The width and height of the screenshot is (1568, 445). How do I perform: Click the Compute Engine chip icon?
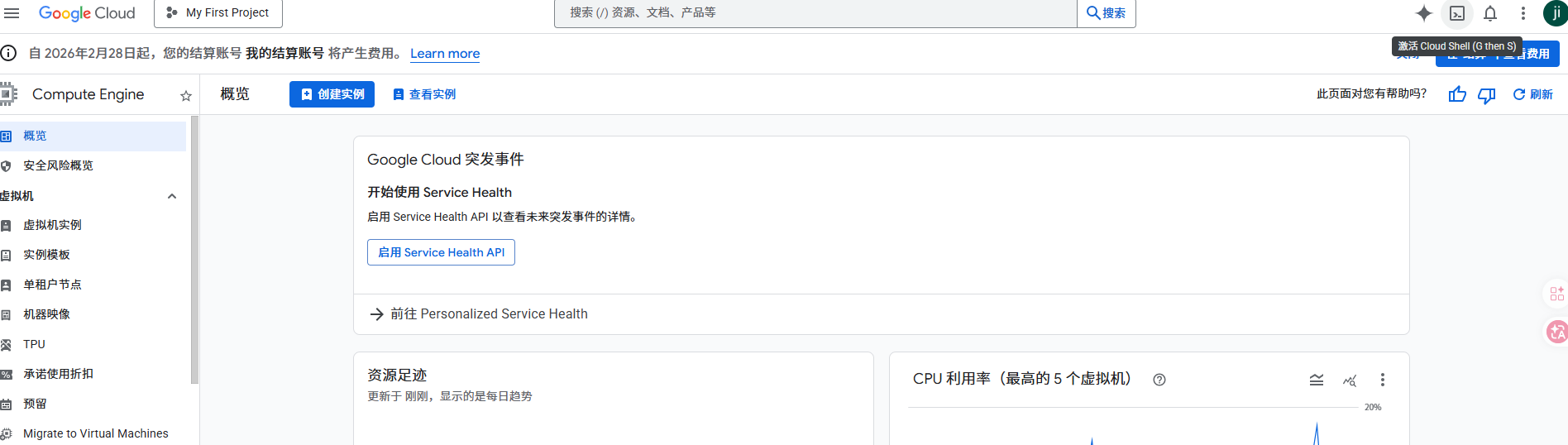8,94
